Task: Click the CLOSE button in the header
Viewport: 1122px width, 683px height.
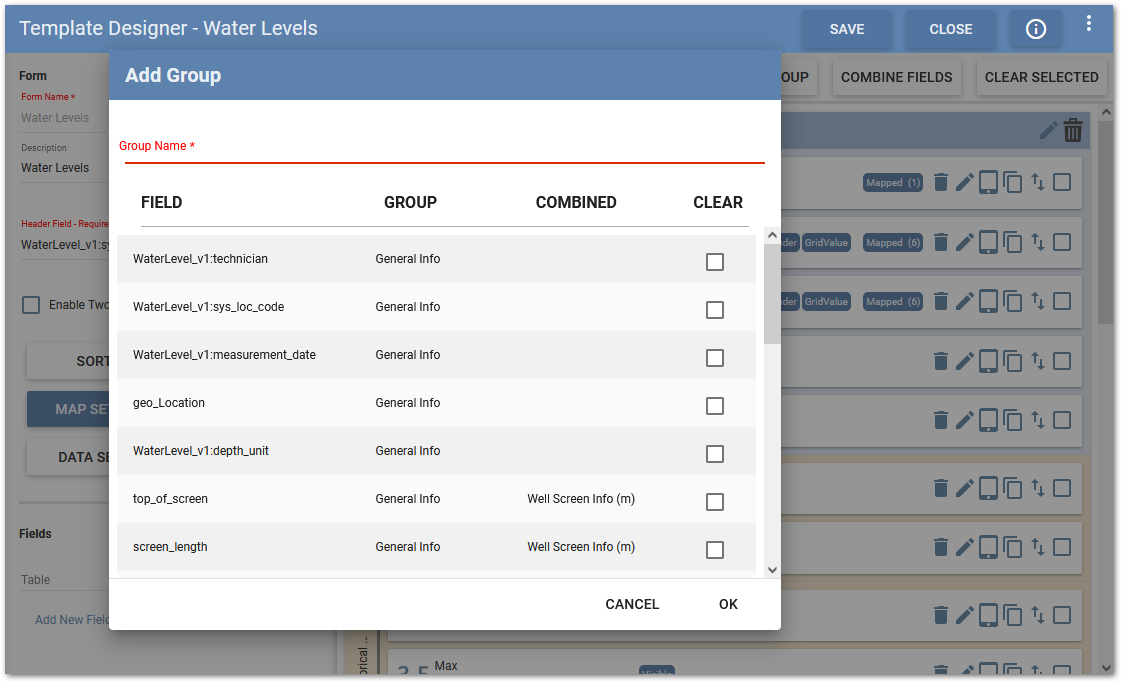Action: tap(950, 29)
